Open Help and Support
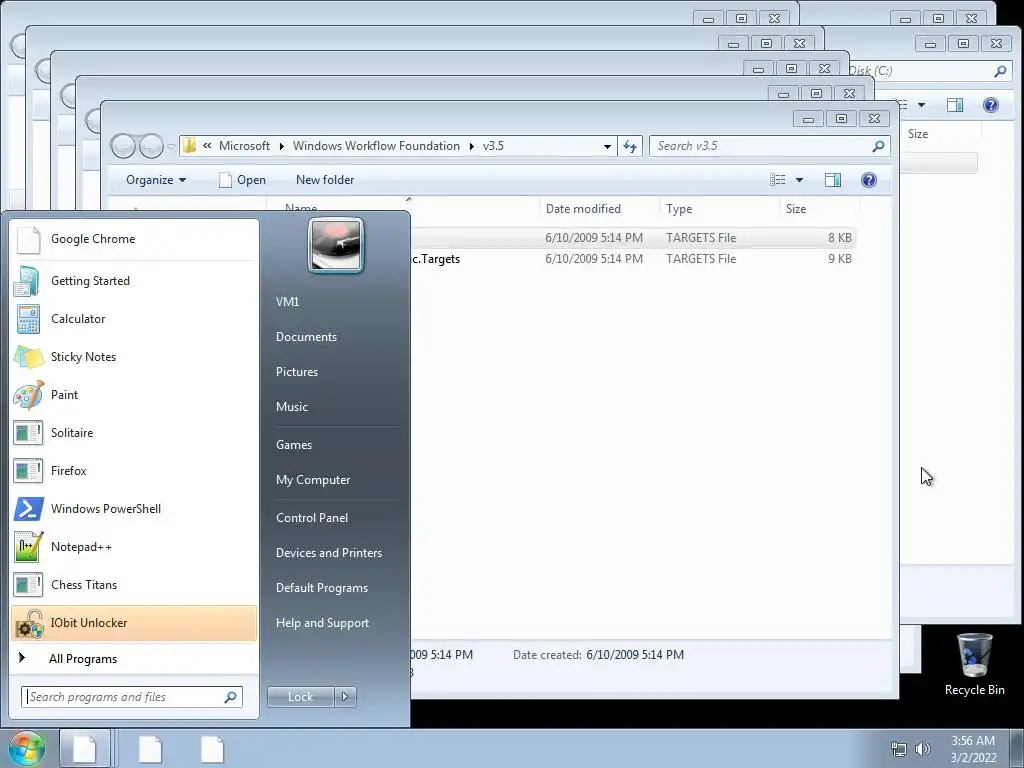Image resolution: width=1024 pixels, height=768 pixels. 322,623
